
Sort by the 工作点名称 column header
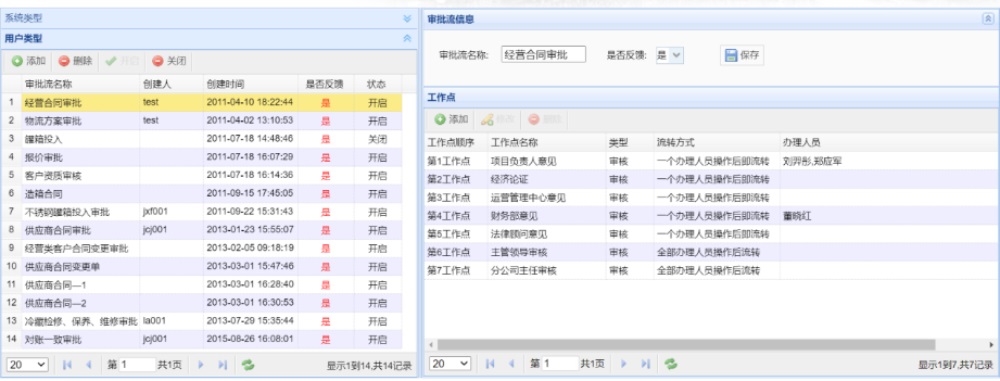pyautogui.click(x=547, y=142)
